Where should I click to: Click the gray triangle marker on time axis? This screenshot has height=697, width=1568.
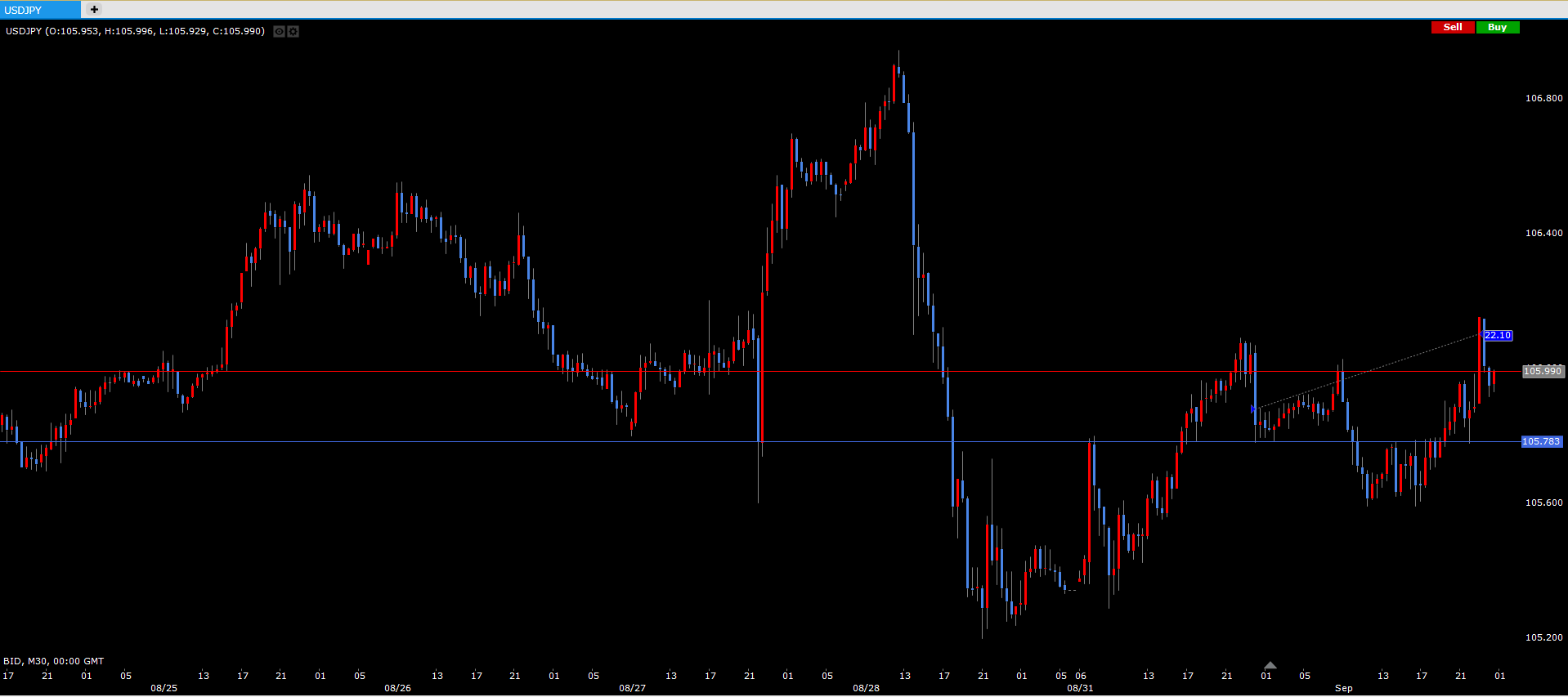1270,665
